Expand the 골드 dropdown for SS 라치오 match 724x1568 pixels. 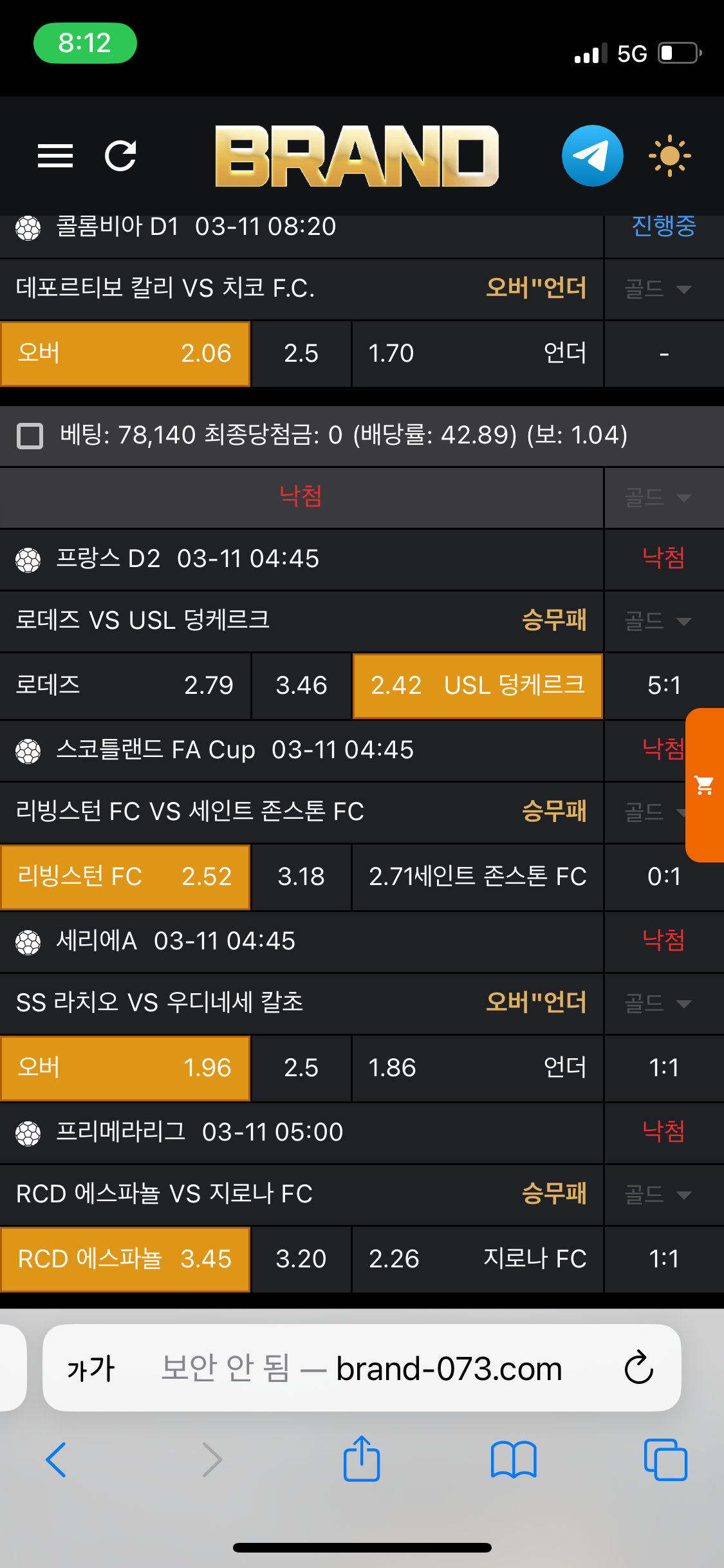point(659,1003)
